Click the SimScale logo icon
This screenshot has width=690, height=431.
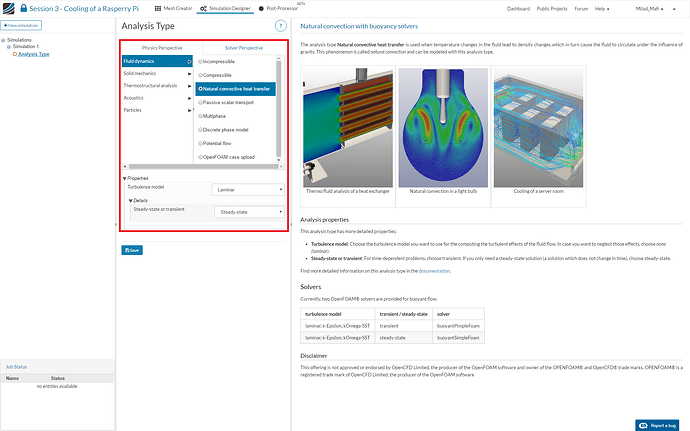(x=8, y=8)
